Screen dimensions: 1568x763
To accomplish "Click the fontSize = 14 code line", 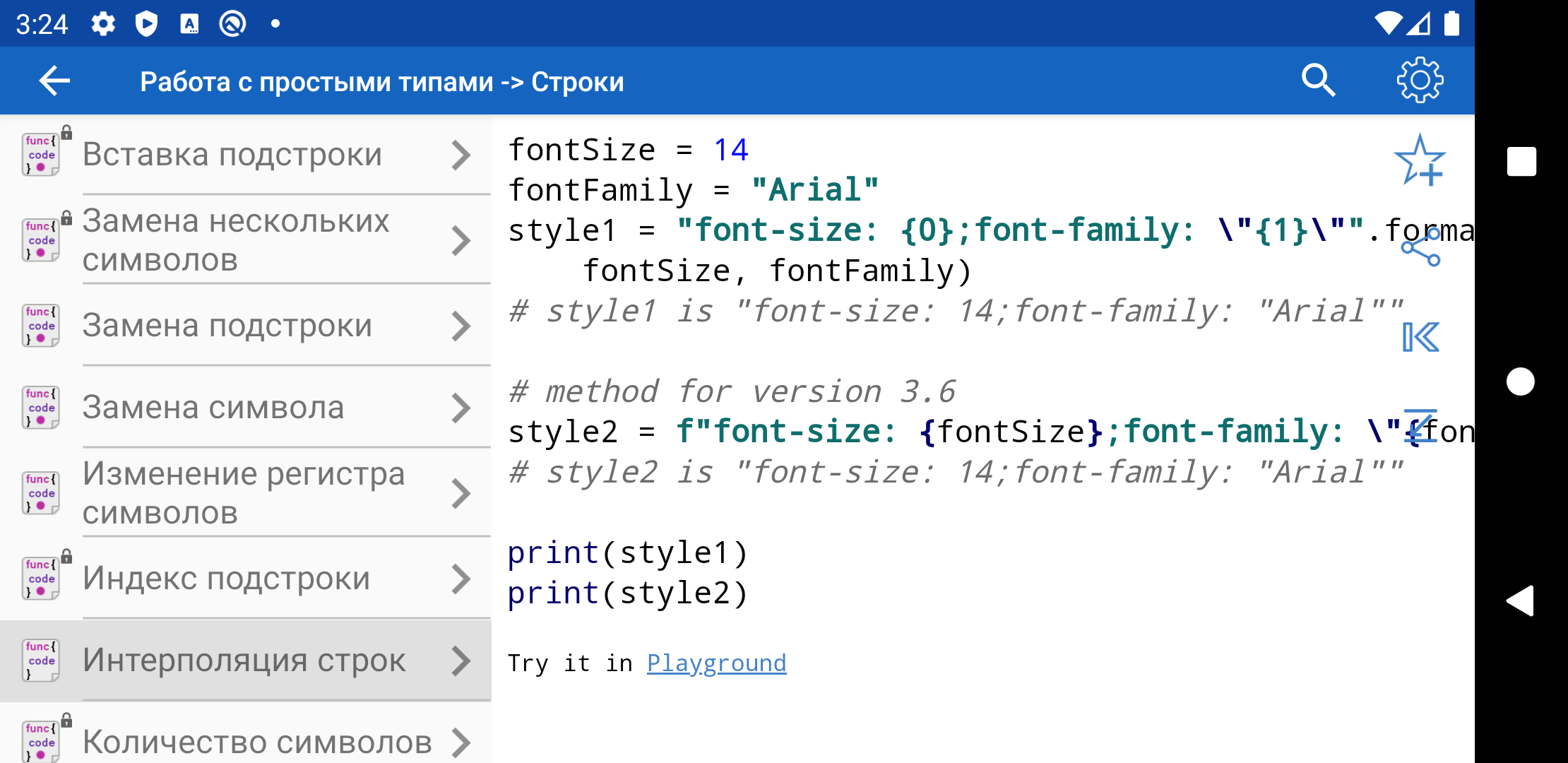I will [x=629, y=150].
